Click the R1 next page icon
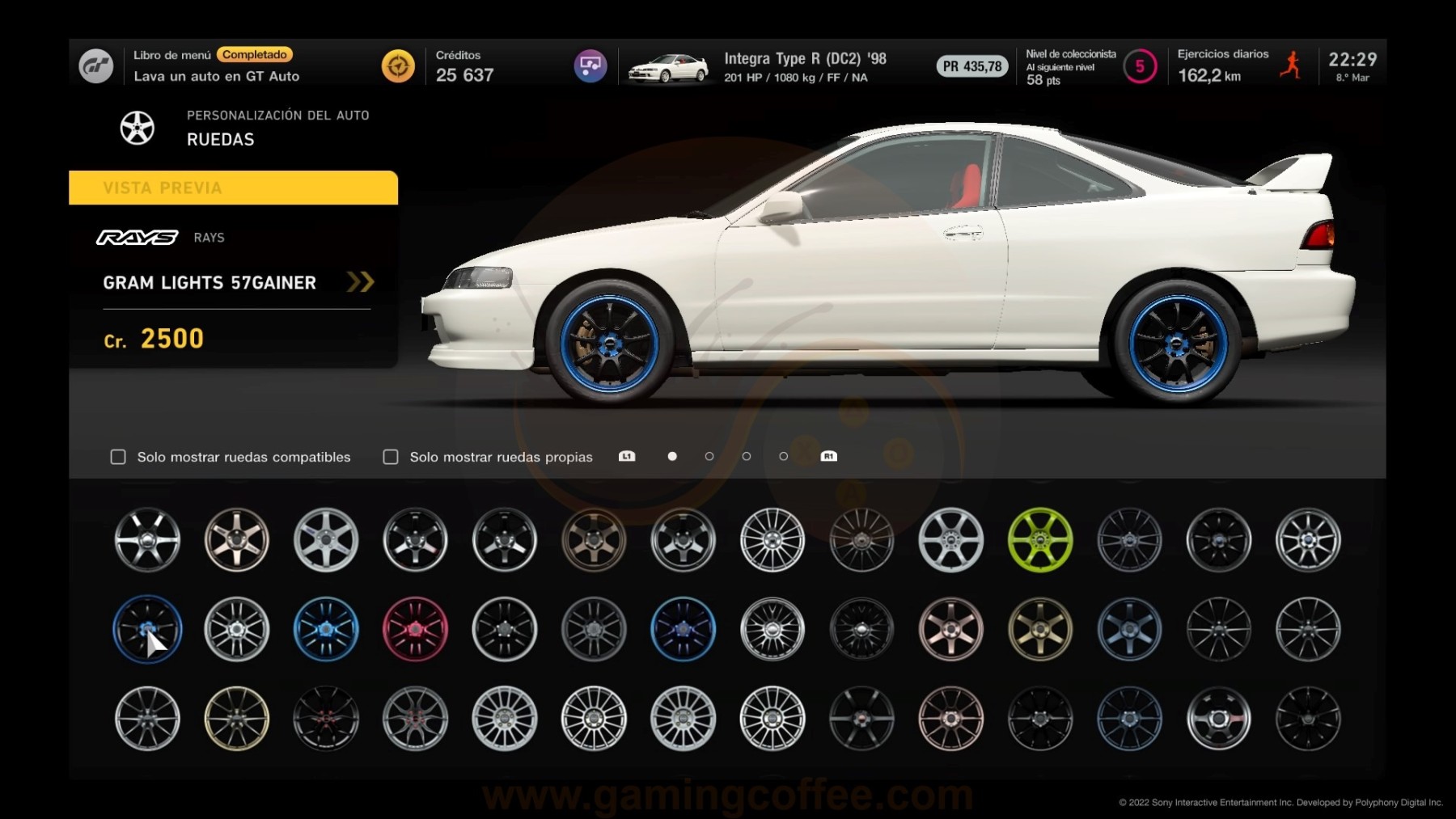This screenshot has height=819, width=1456. [828, 456]
